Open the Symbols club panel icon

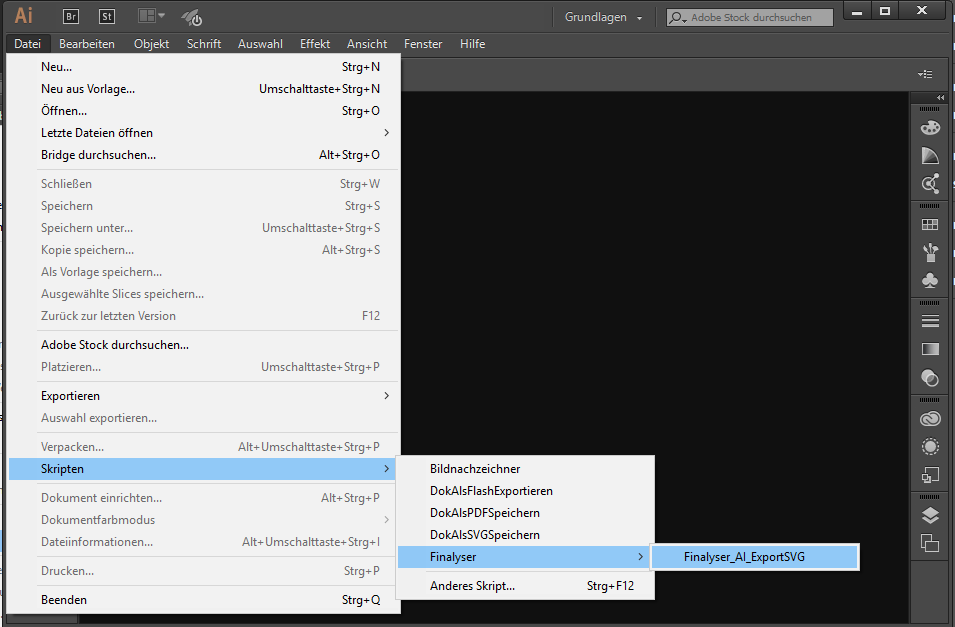point(930,280)
